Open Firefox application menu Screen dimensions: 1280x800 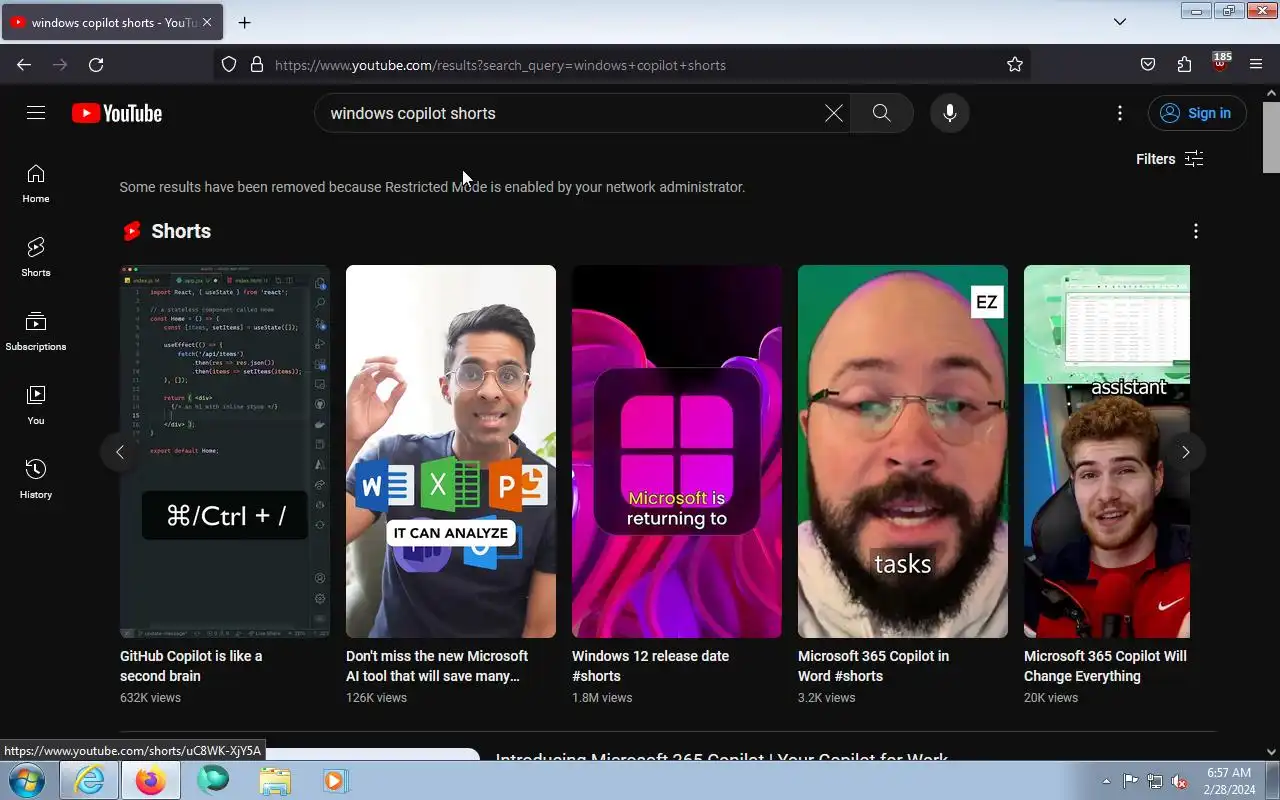pyautogui.click(x=1256, y=65)
